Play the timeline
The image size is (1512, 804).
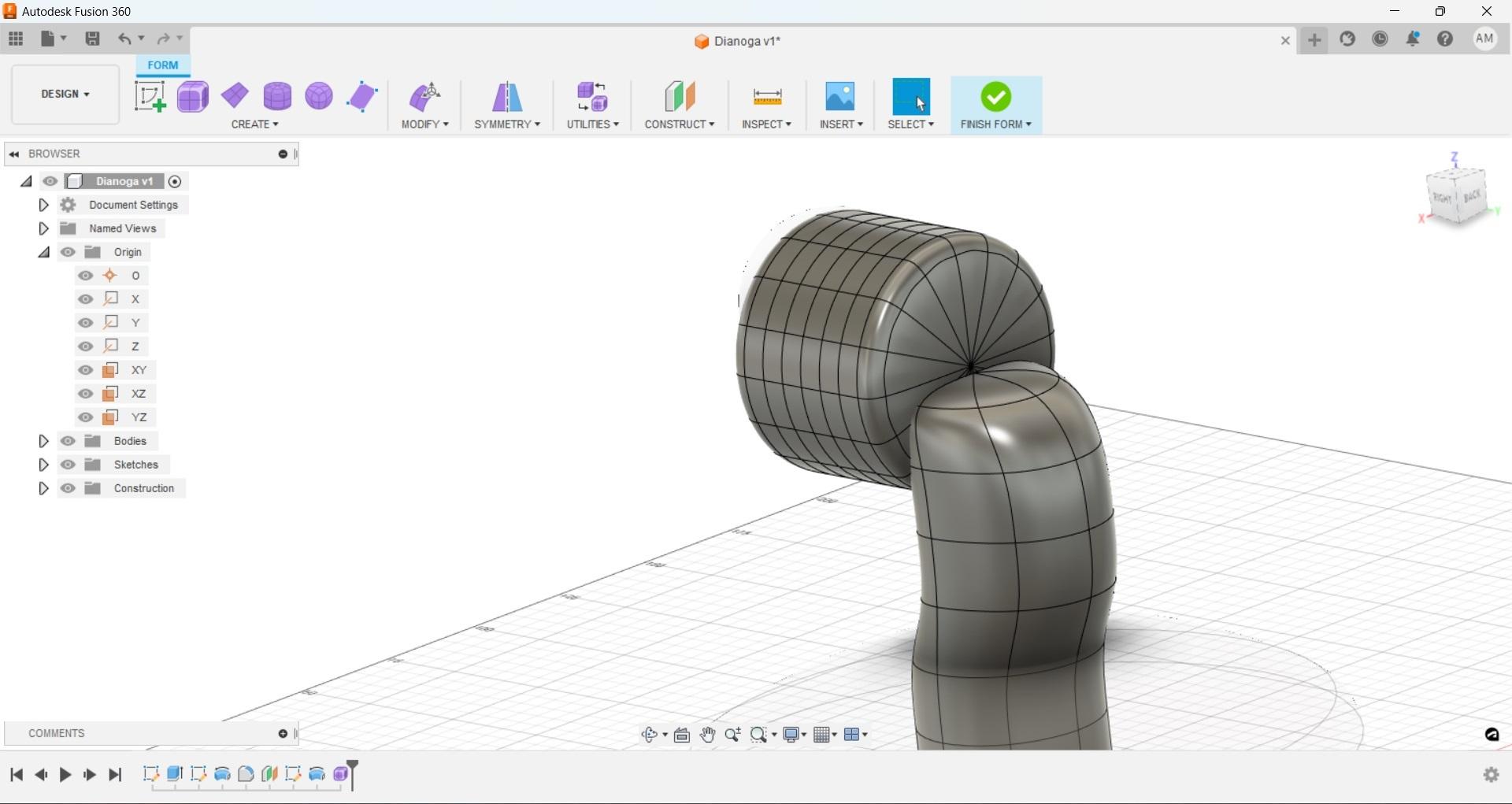(65, 775)
